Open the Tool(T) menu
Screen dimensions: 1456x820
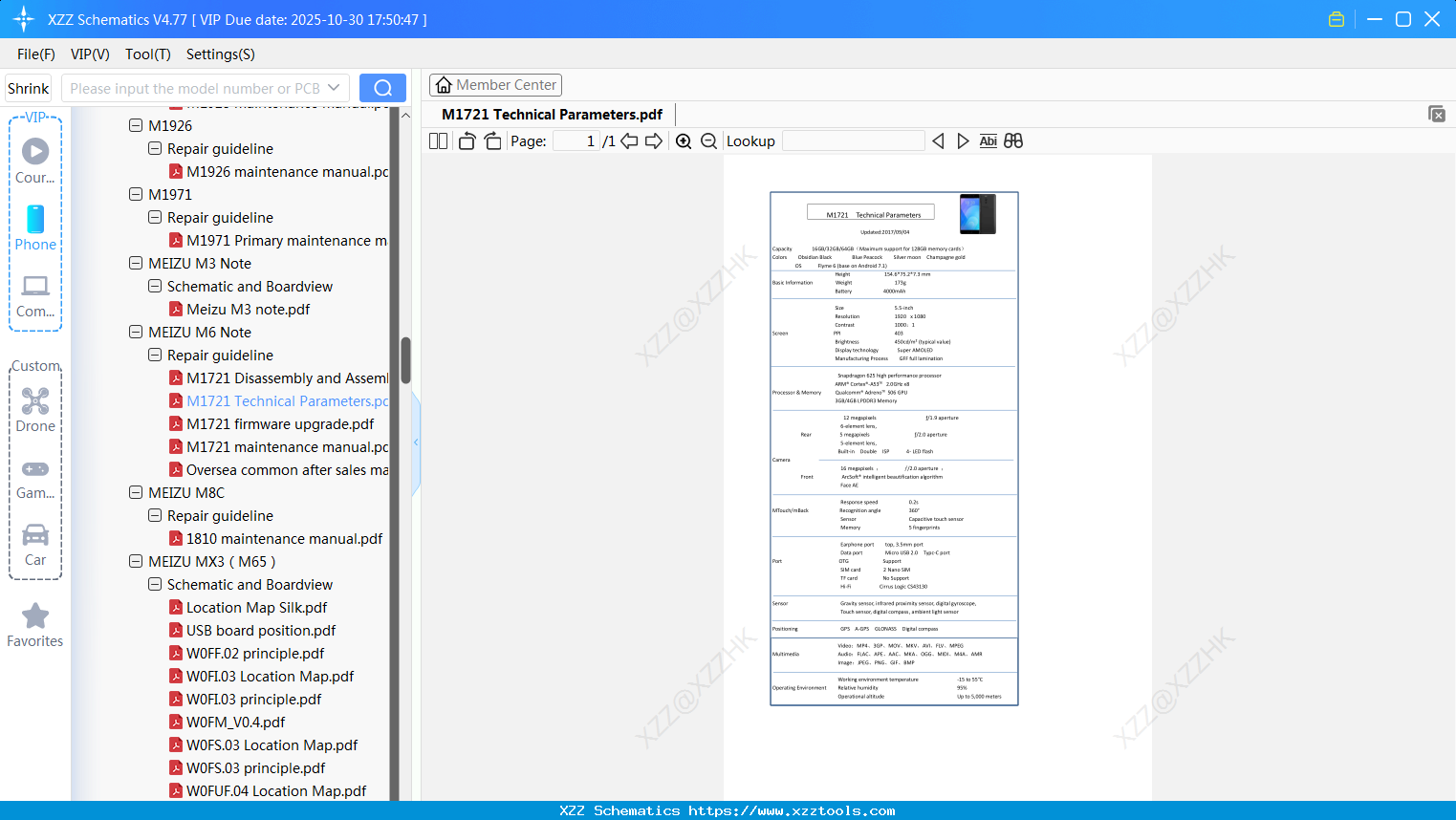(148, 54)
